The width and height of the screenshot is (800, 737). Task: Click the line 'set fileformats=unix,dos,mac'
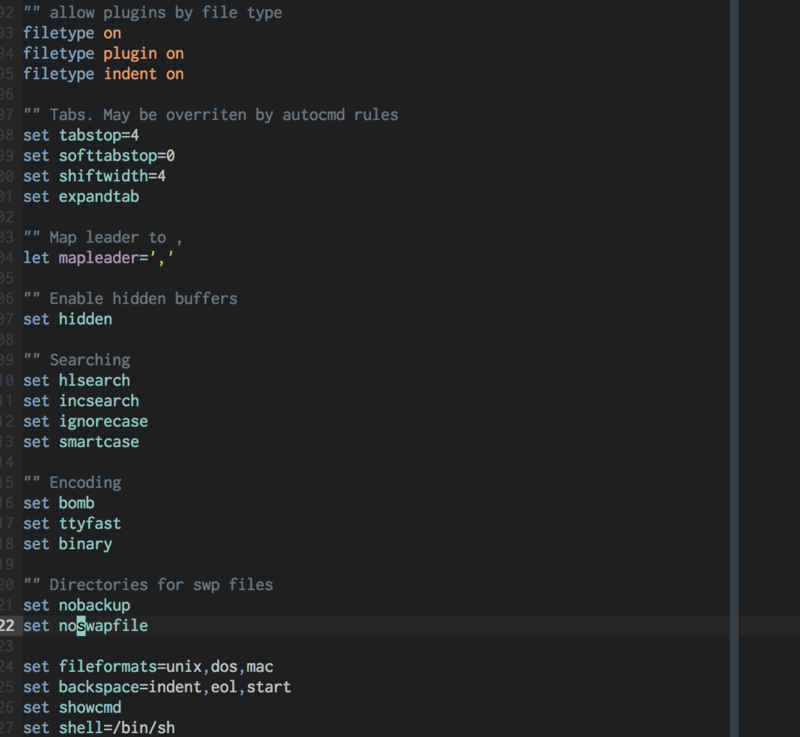click(x=148, y=667)
